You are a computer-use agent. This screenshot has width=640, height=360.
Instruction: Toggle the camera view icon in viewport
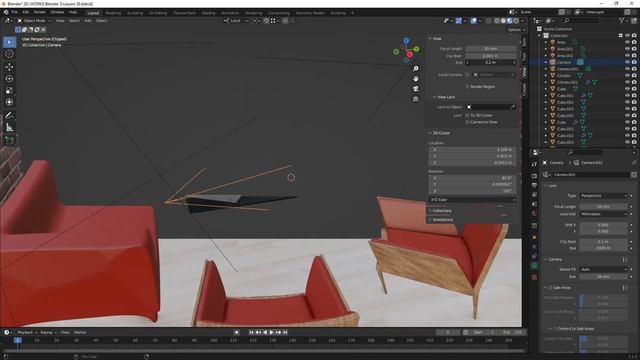[x=416, y=89]
